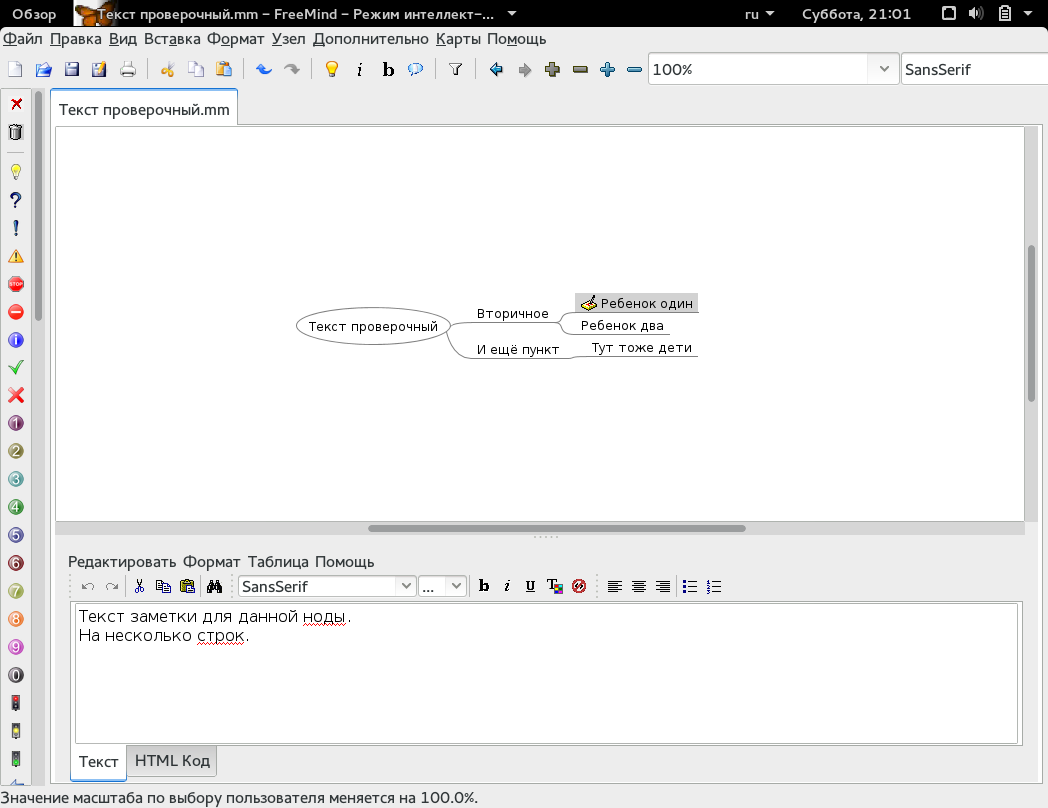1048x808 pixels.
Task: Open the SansSerif font combo in main toolbar
Action: (974, 69)
